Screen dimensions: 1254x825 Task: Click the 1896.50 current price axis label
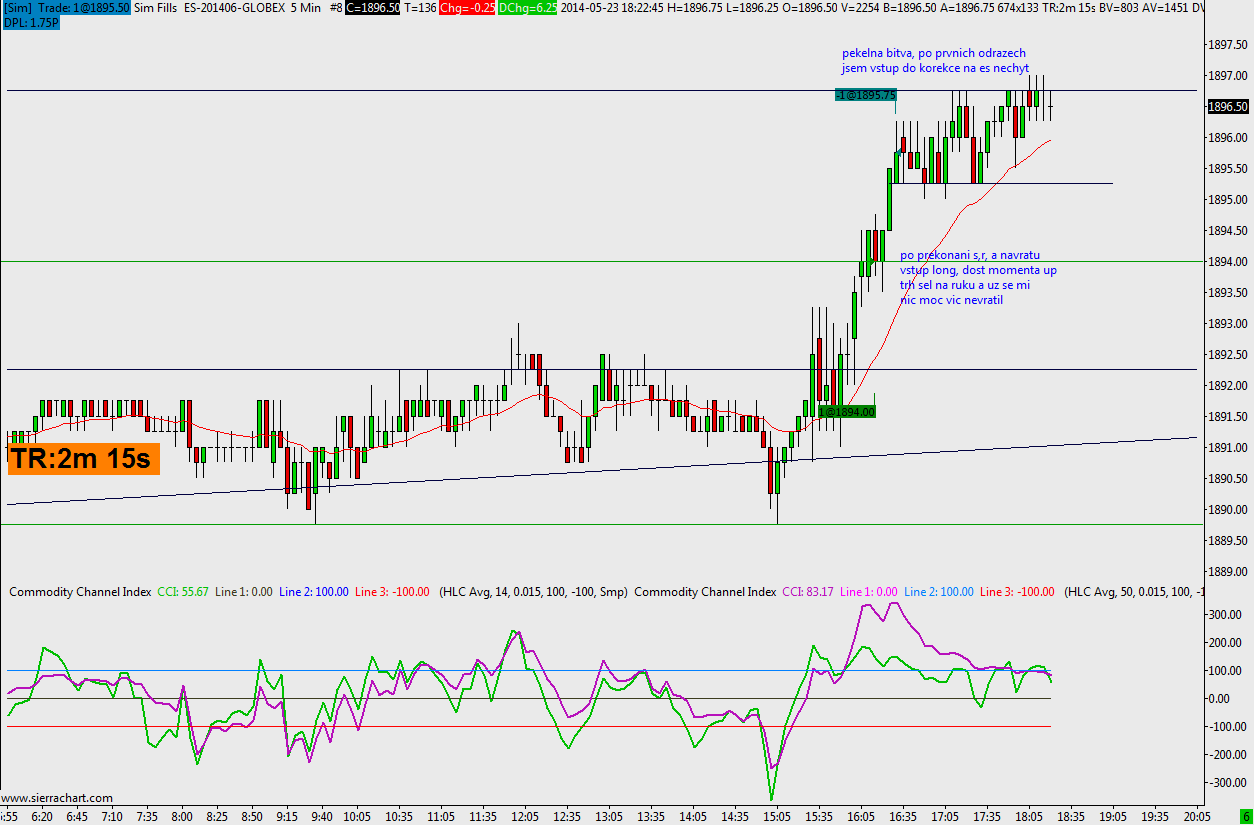coord(1228,106)
